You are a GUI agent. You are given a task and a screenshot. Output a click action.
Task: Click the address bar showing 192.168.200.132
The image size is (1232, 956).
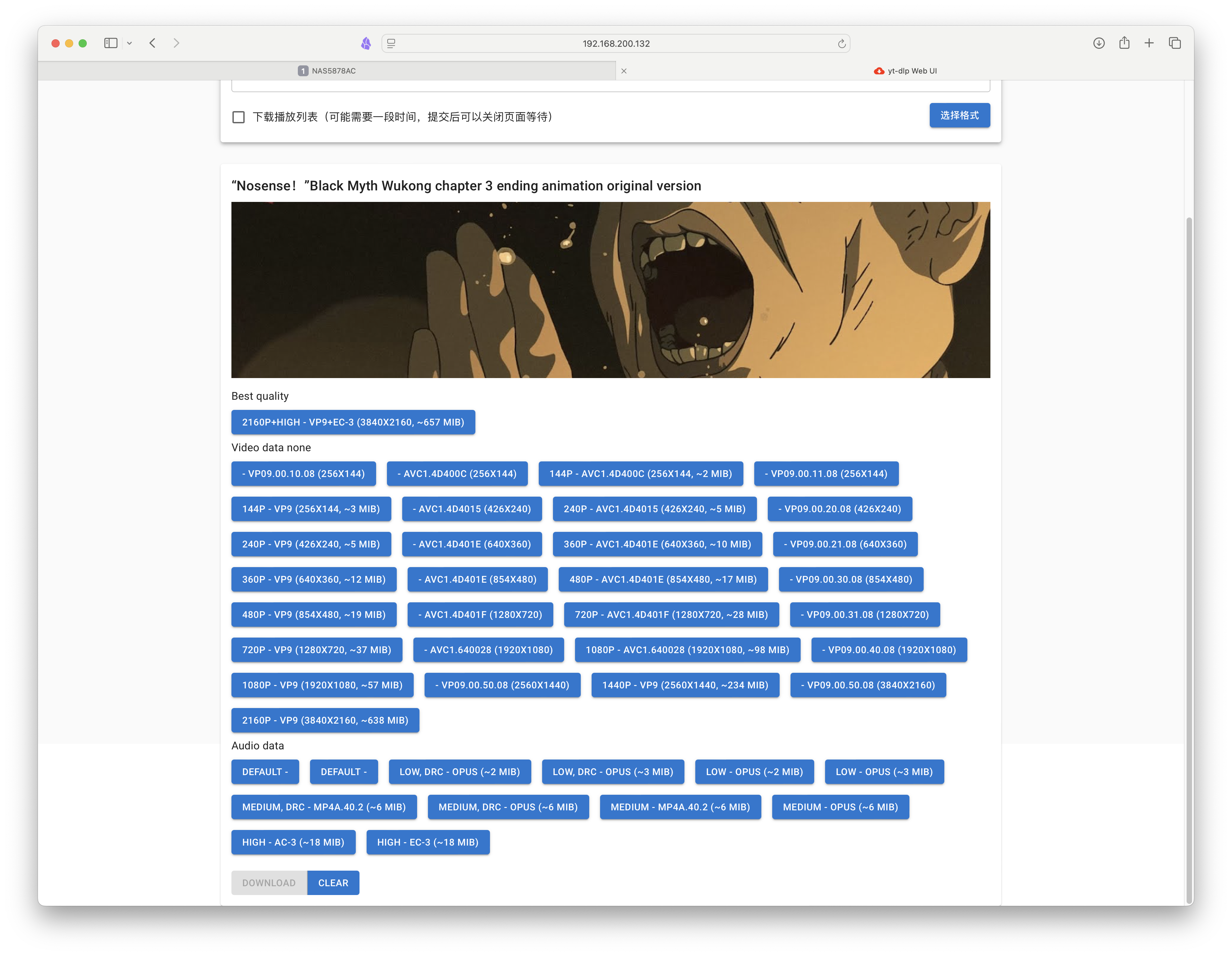pos(616,43)
